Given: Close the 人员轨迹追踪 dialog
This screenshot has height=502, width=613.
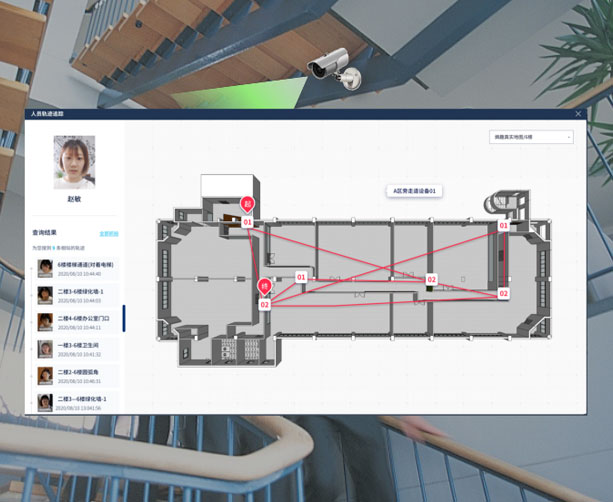Looking at the screenshot, I should pos(578,114).
